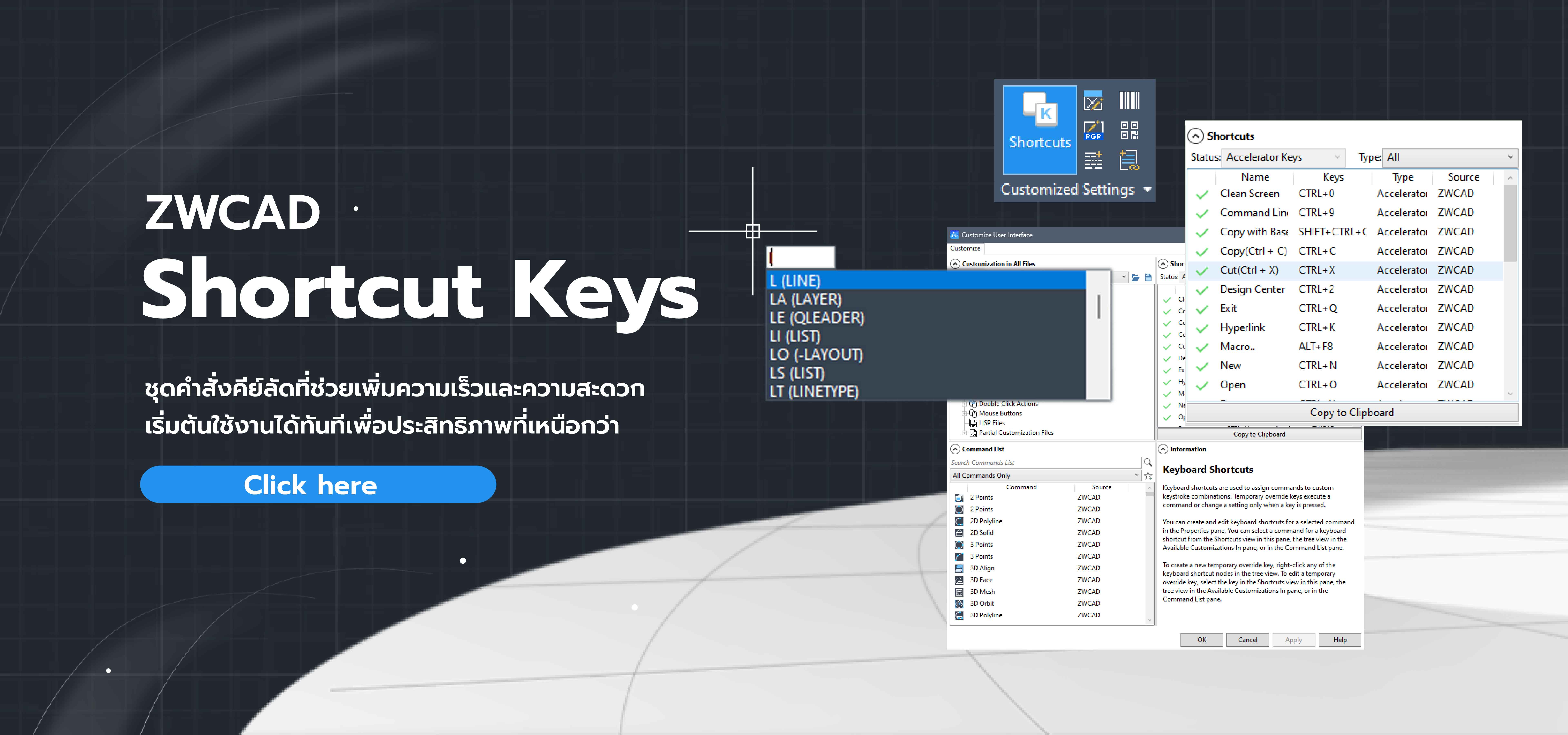1568x735 pixels.
Task: Collapse the Command List section
Action: click(955, 449)
